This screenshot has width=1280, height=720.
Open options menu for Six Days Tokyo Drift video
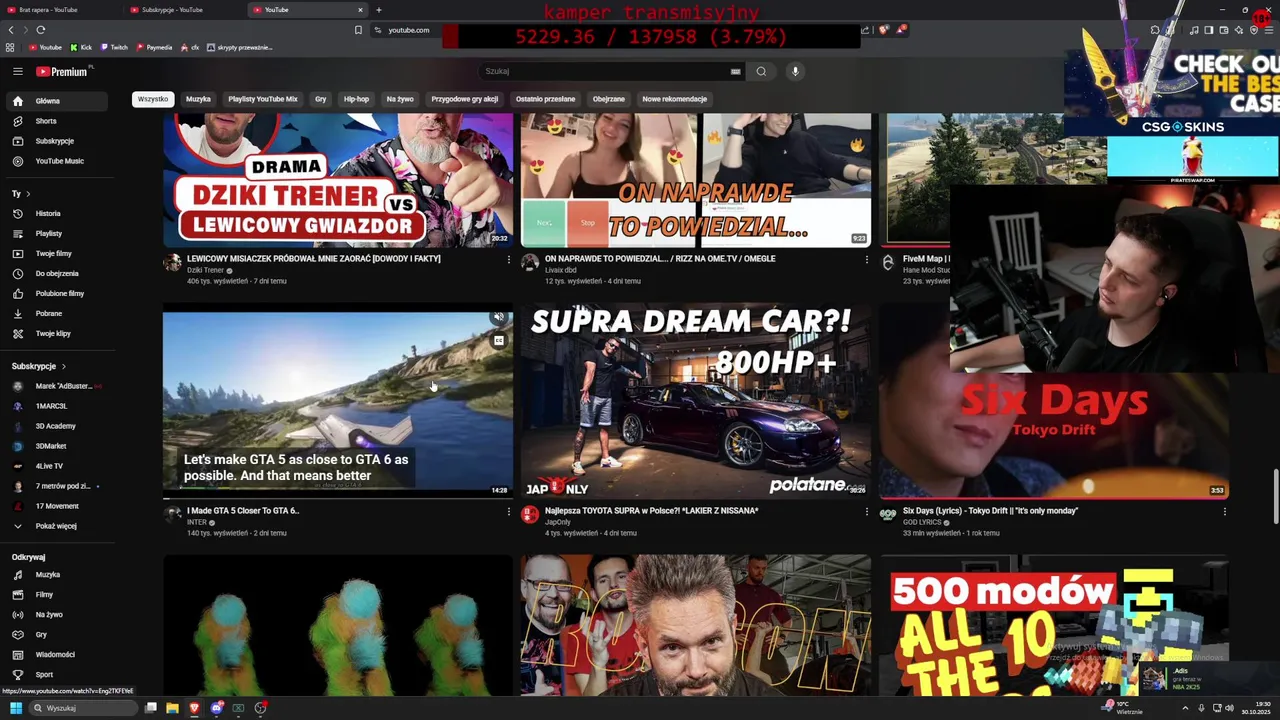click(1224, 512)
